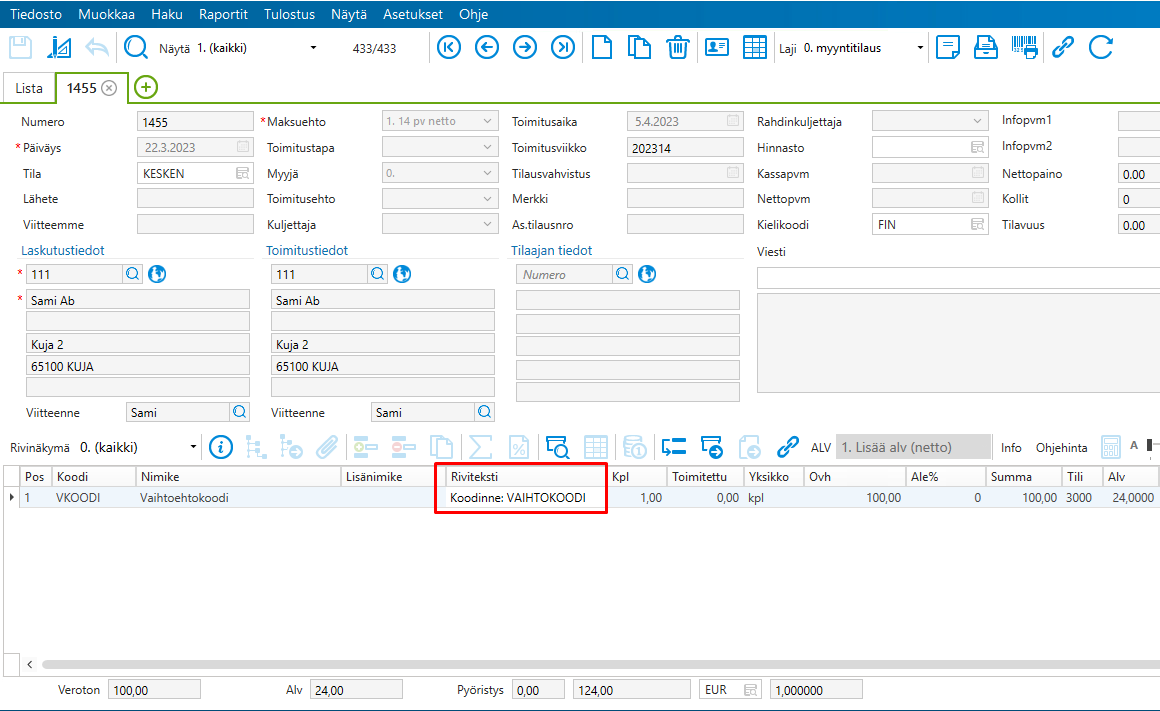Add a new tab with the green plus
The width and height of the screenshot is (1160, 711).
pyautogui.click(x=146, y=88)
